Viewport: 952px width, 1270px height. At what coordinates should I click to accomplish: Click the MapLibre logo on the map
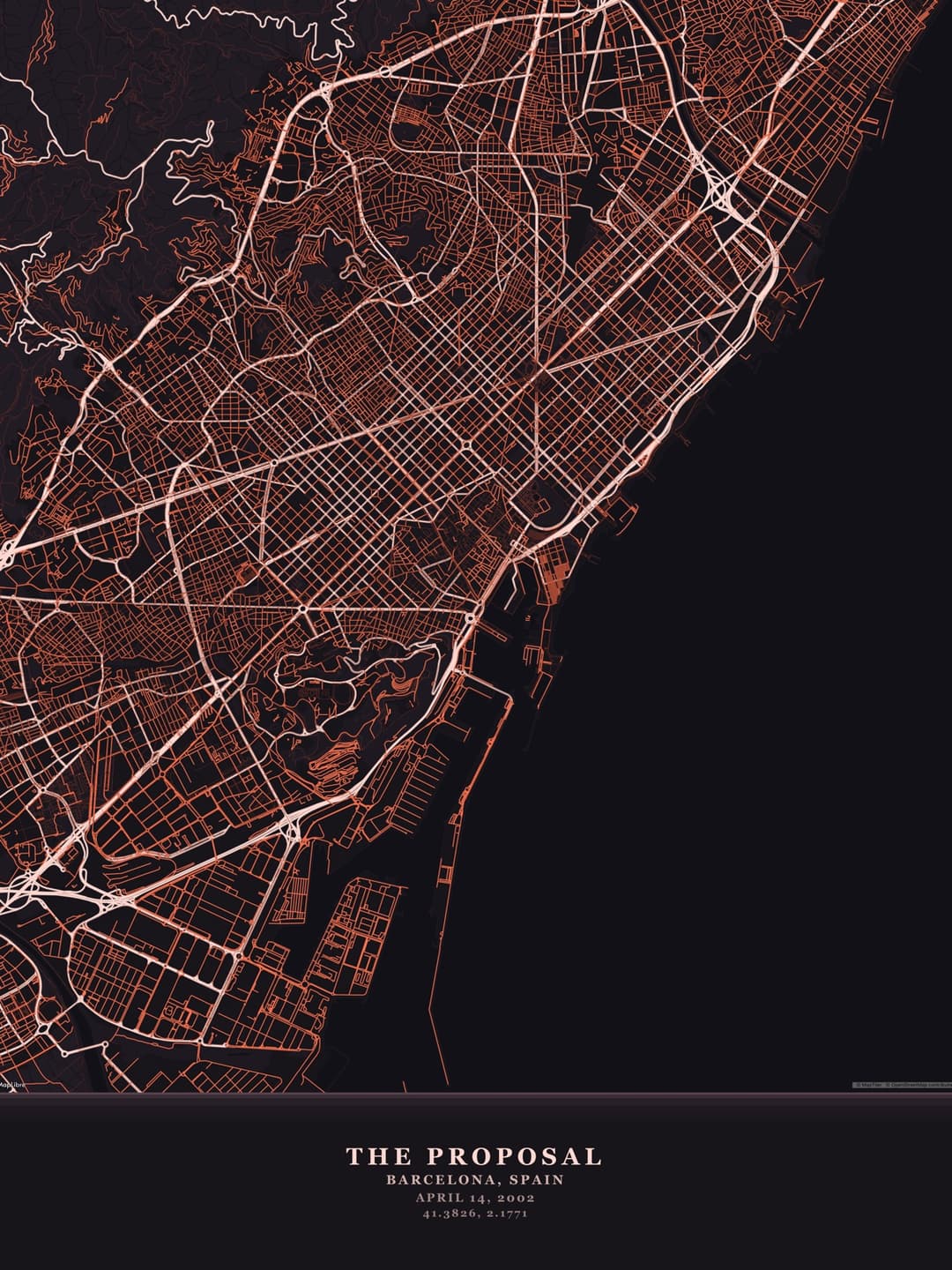12,1084
